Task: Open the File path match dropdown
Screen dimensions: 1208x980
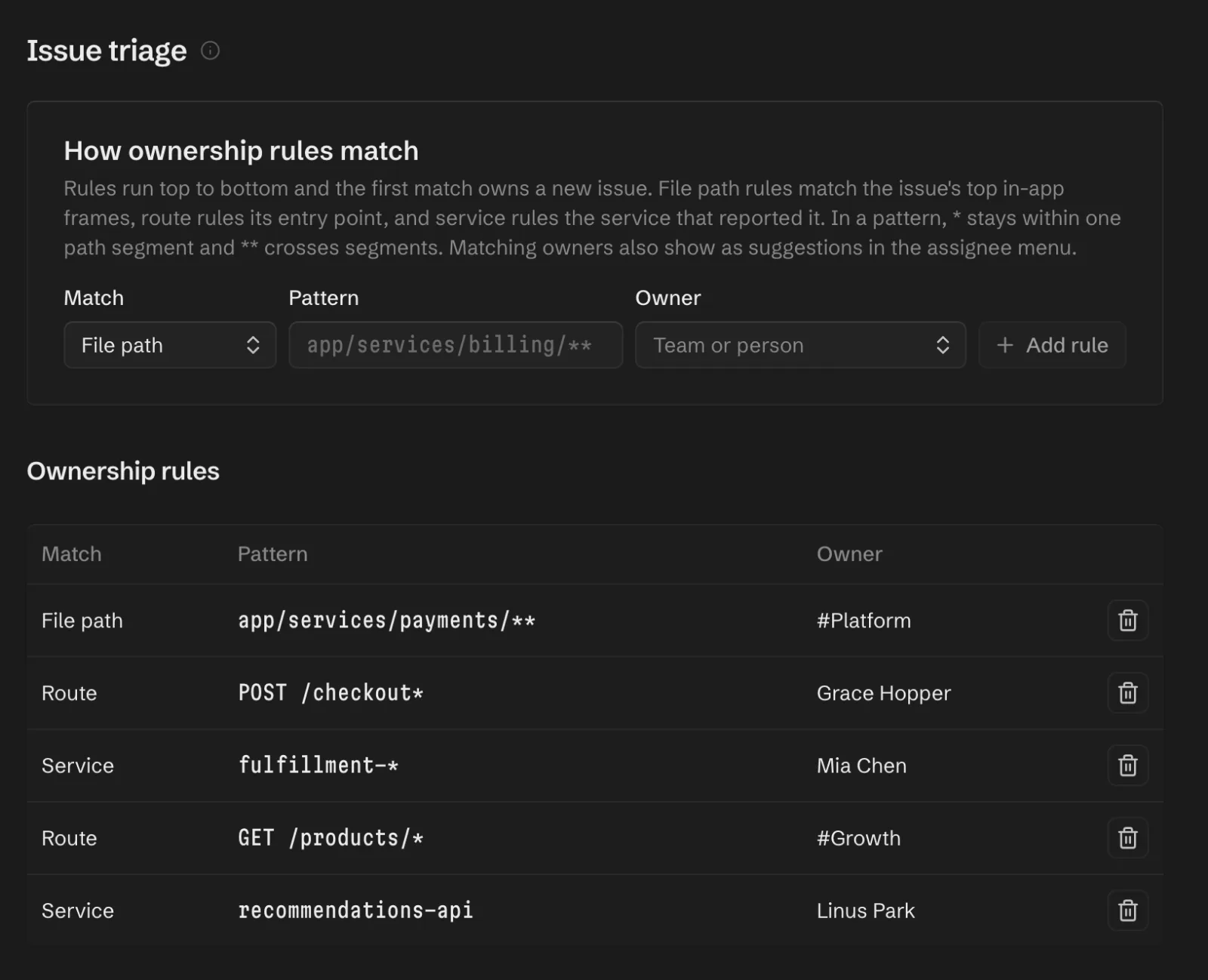Action: (x=170, y=345)
